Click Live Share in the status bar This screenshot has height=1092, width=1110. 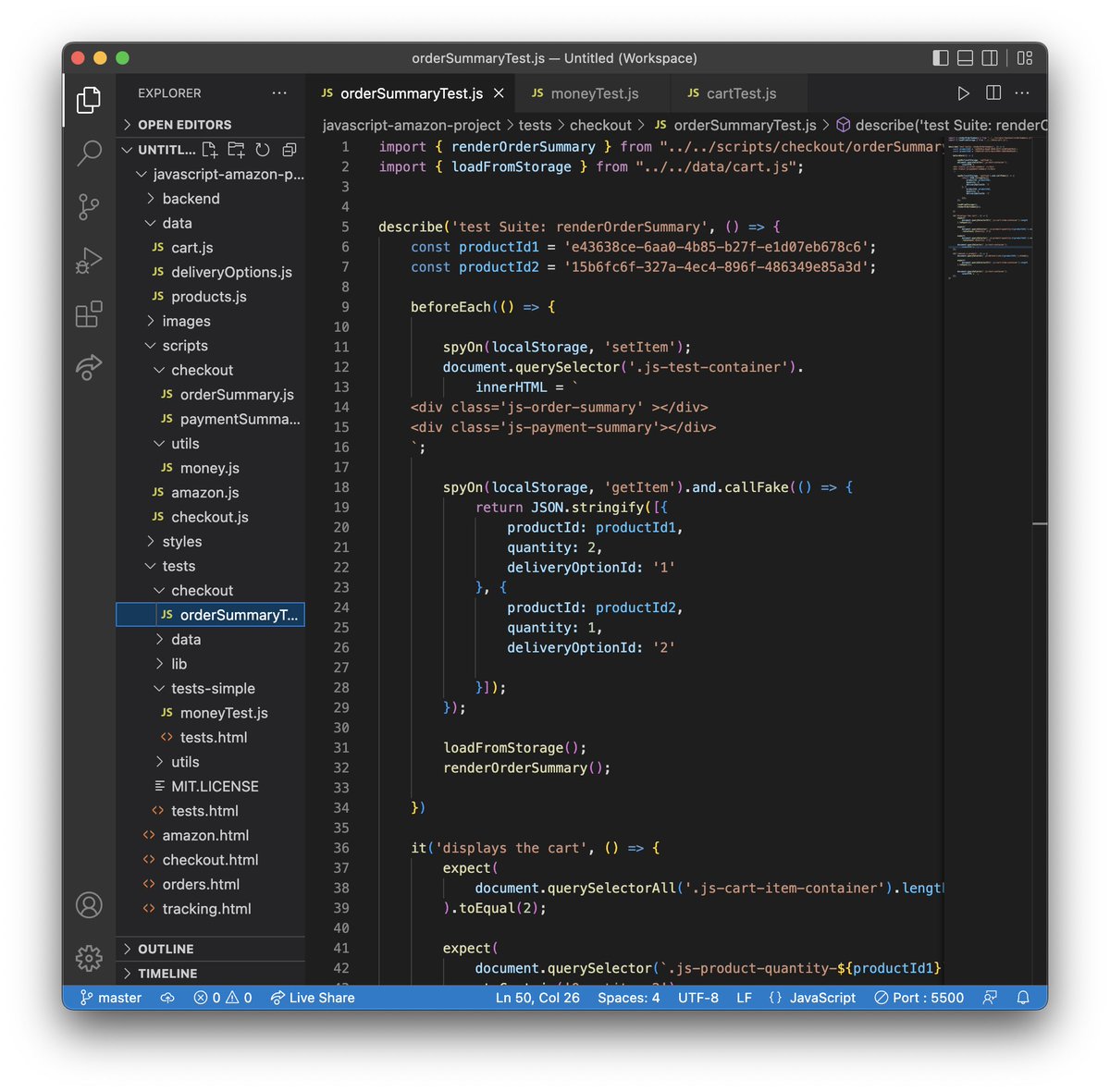point(313,998)
